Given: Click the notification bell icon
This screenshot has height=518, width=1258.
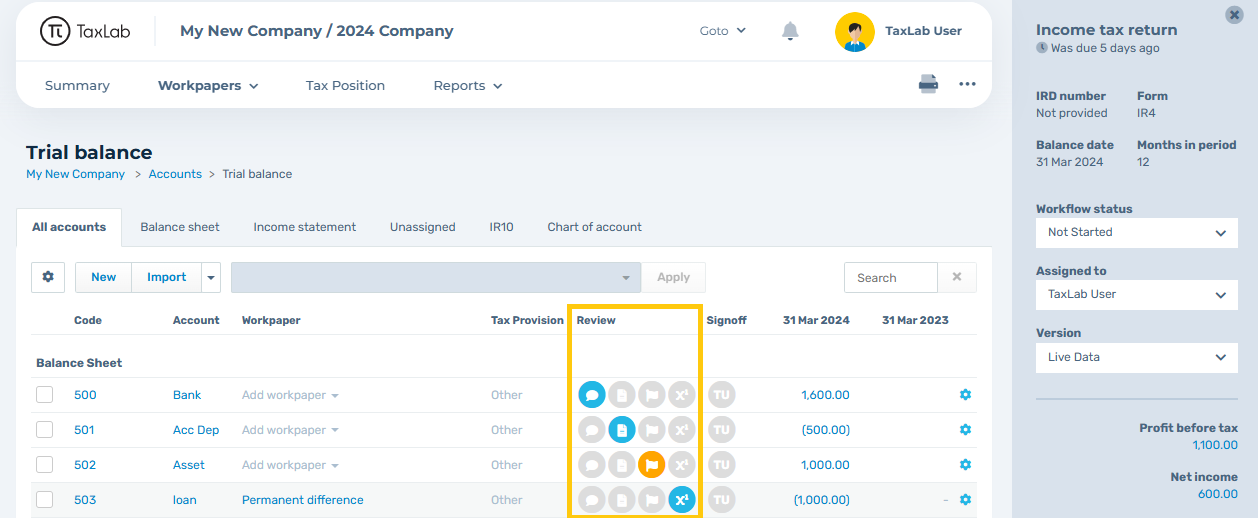Looking at the screenshot, I should coord(790,31).
